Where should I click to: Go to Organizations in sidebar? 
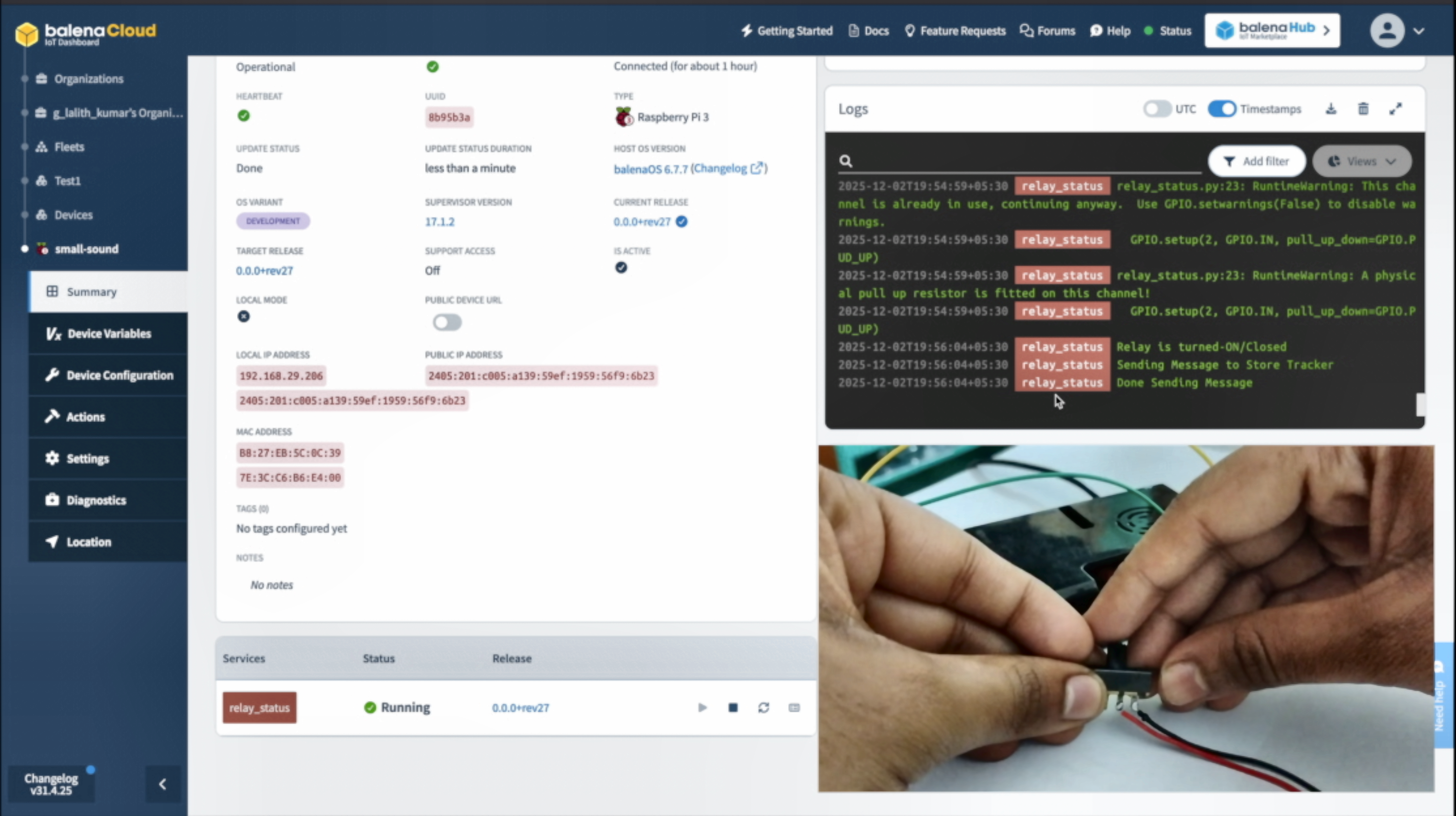tap(80, 79)
